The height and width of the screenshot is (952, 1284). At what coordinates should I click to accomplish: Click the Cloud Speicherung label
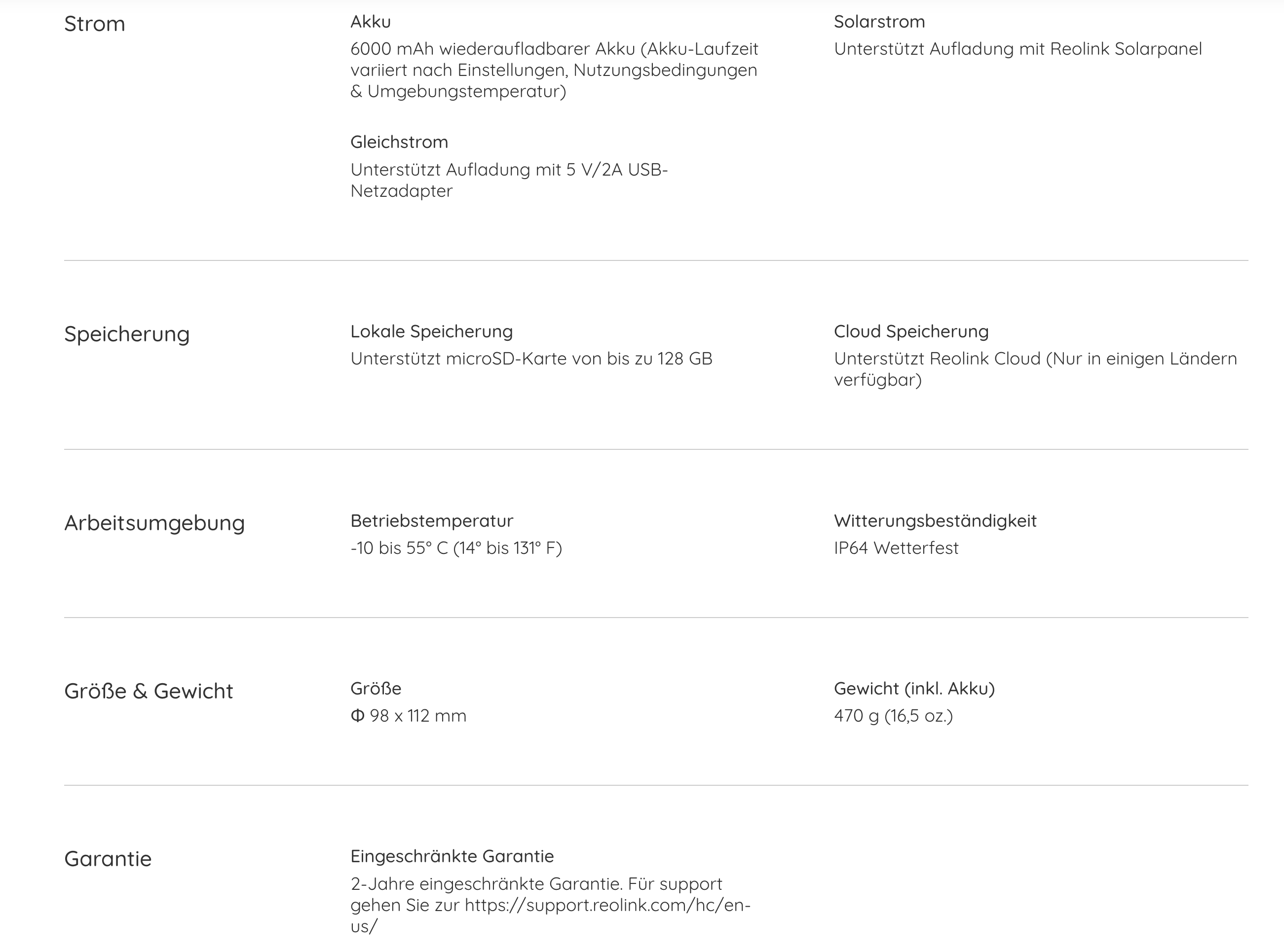point(911,331)
